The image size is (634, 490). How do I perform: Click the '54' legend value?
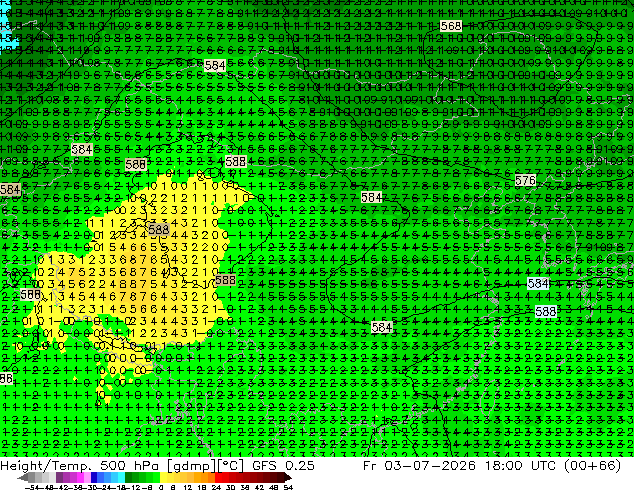287,487
